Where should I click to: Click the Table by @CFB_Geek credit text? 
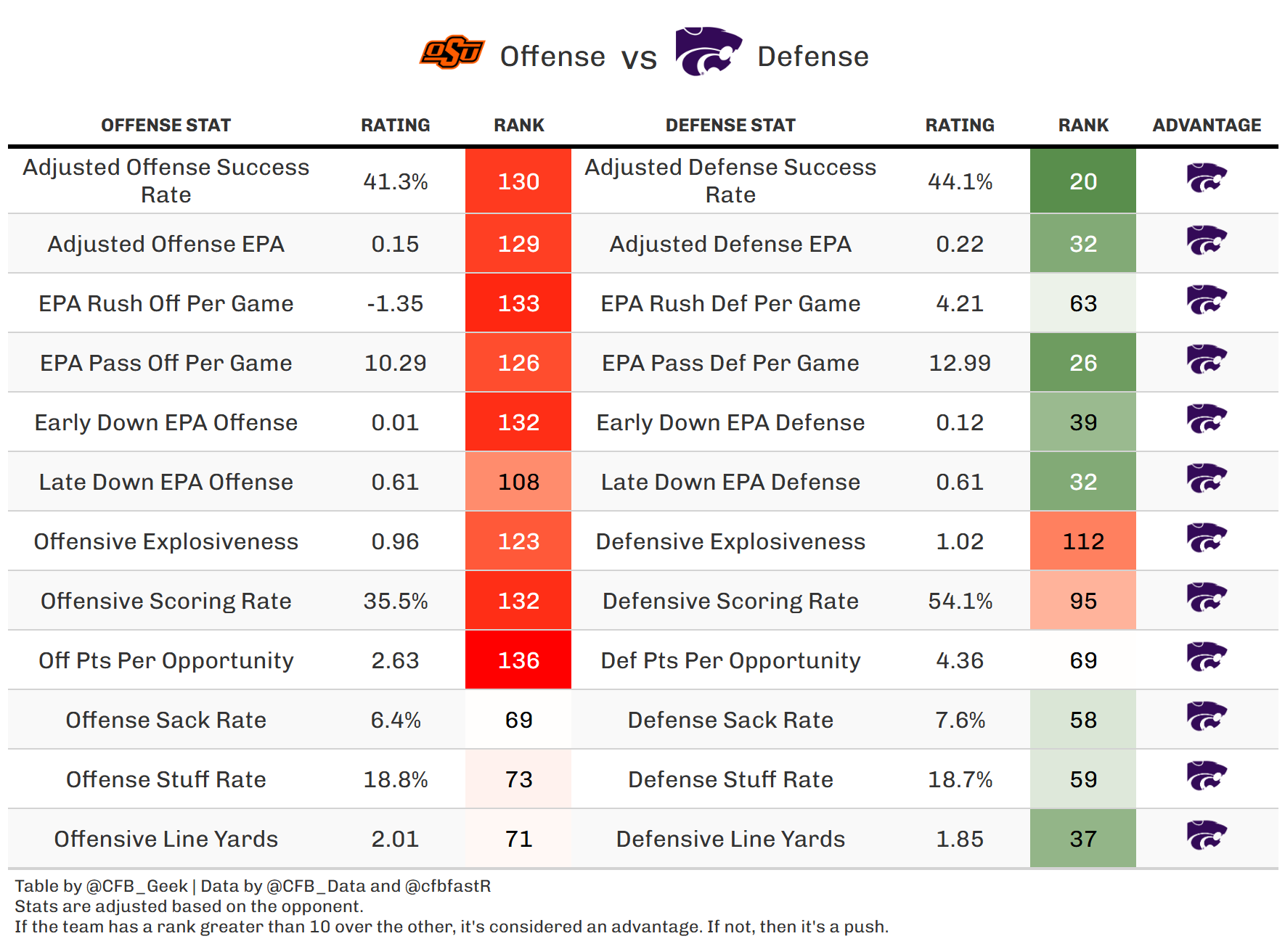tap(102, 886)
